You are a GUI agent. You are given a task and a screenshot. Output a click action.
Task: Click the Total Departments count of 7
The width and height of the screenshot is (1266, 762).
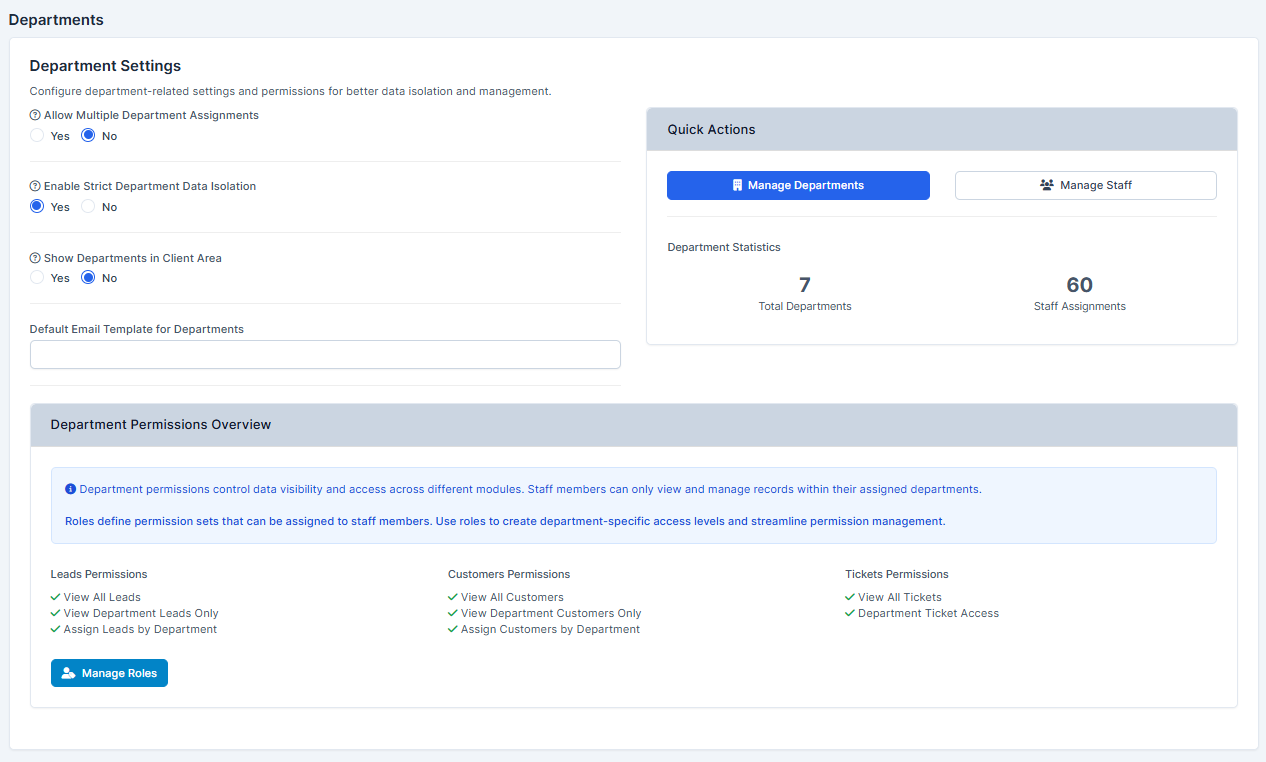pos(805,285)
